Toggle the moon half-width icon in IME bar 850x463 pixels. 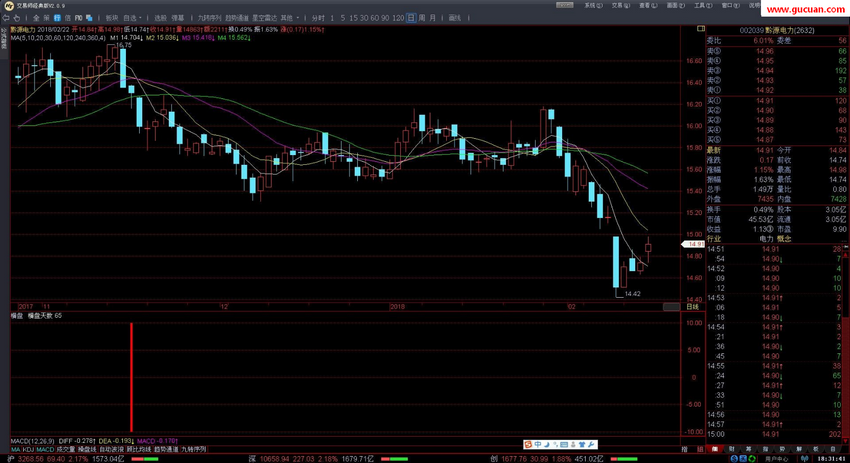point(546,445)
